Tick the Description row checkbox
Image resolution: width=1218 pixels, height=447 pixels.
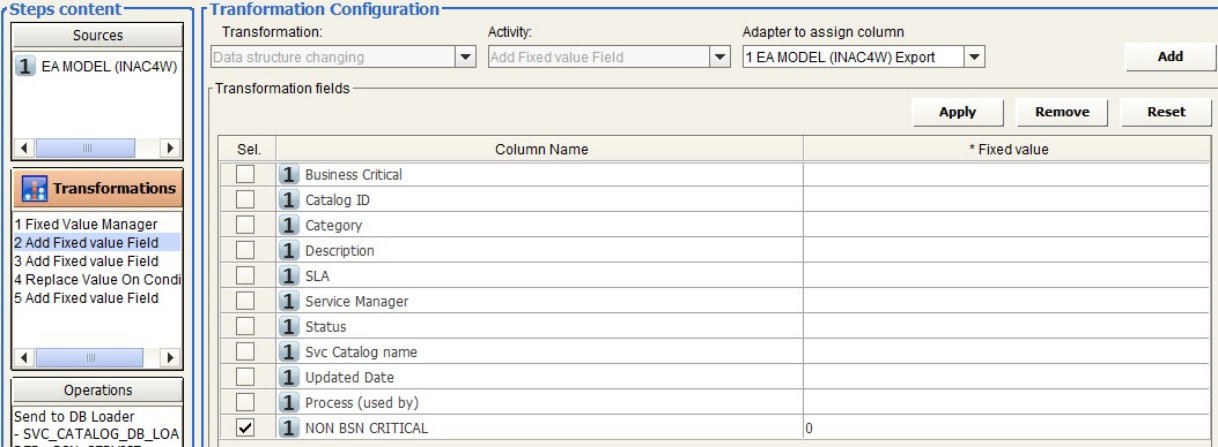click(x=243, y=250)
